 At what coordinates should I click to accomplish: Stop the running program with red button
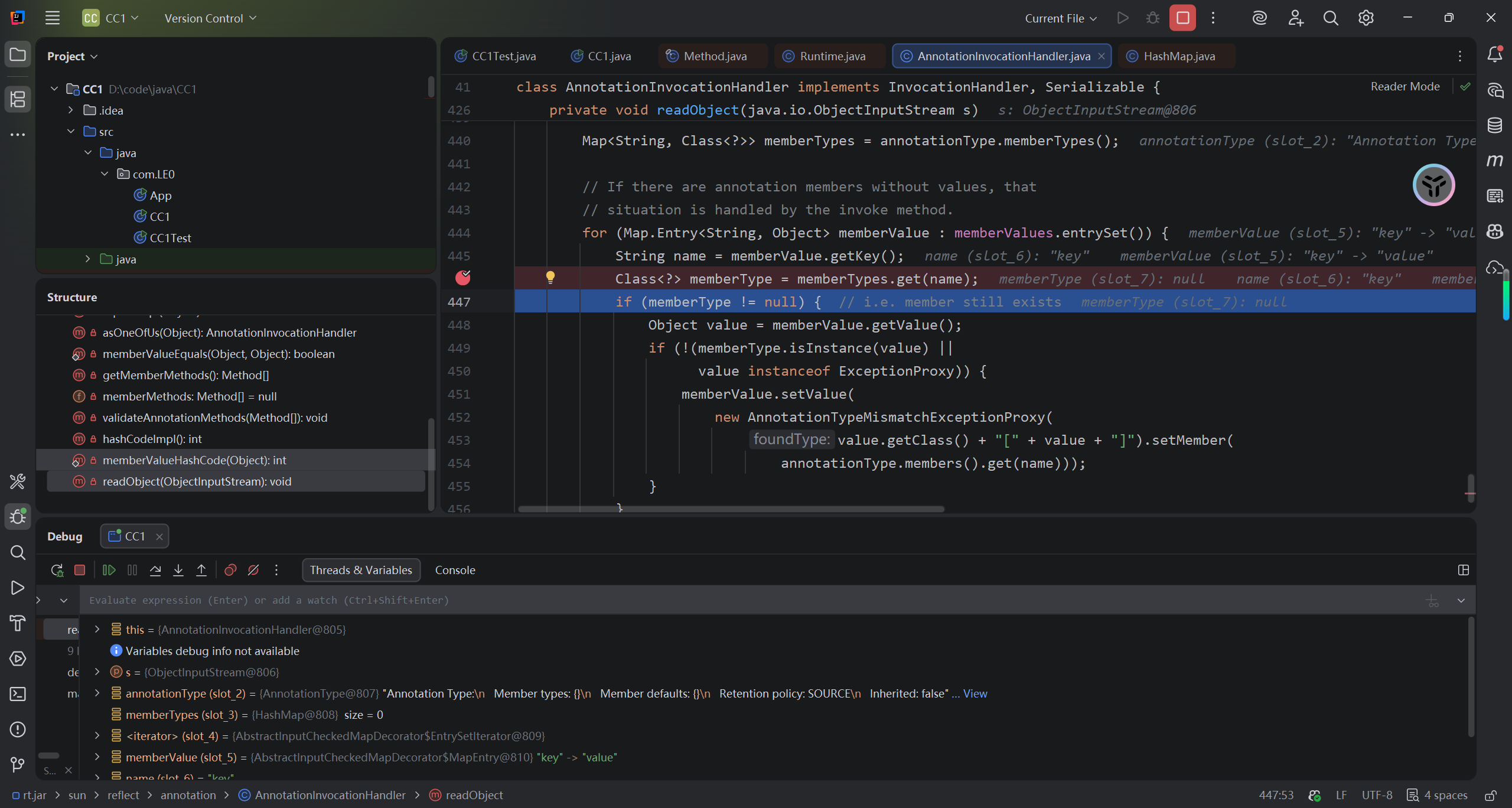tap(1182, 18)
